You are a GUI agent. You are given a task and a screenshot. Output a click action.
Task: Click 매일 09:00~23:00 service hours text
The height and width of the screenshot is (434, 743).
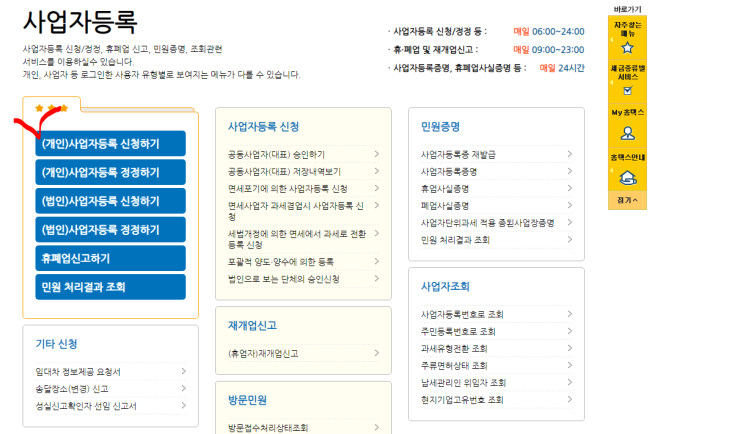[549, 49]
